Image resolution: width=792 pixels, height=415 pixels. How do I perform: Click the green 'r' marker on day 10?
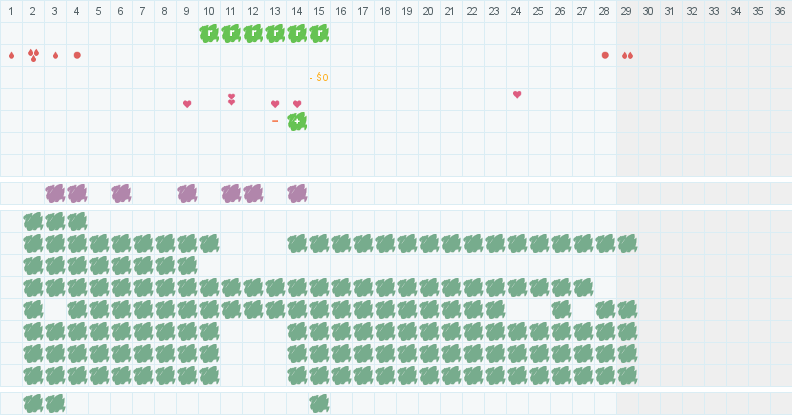click(x=209, y=33)
